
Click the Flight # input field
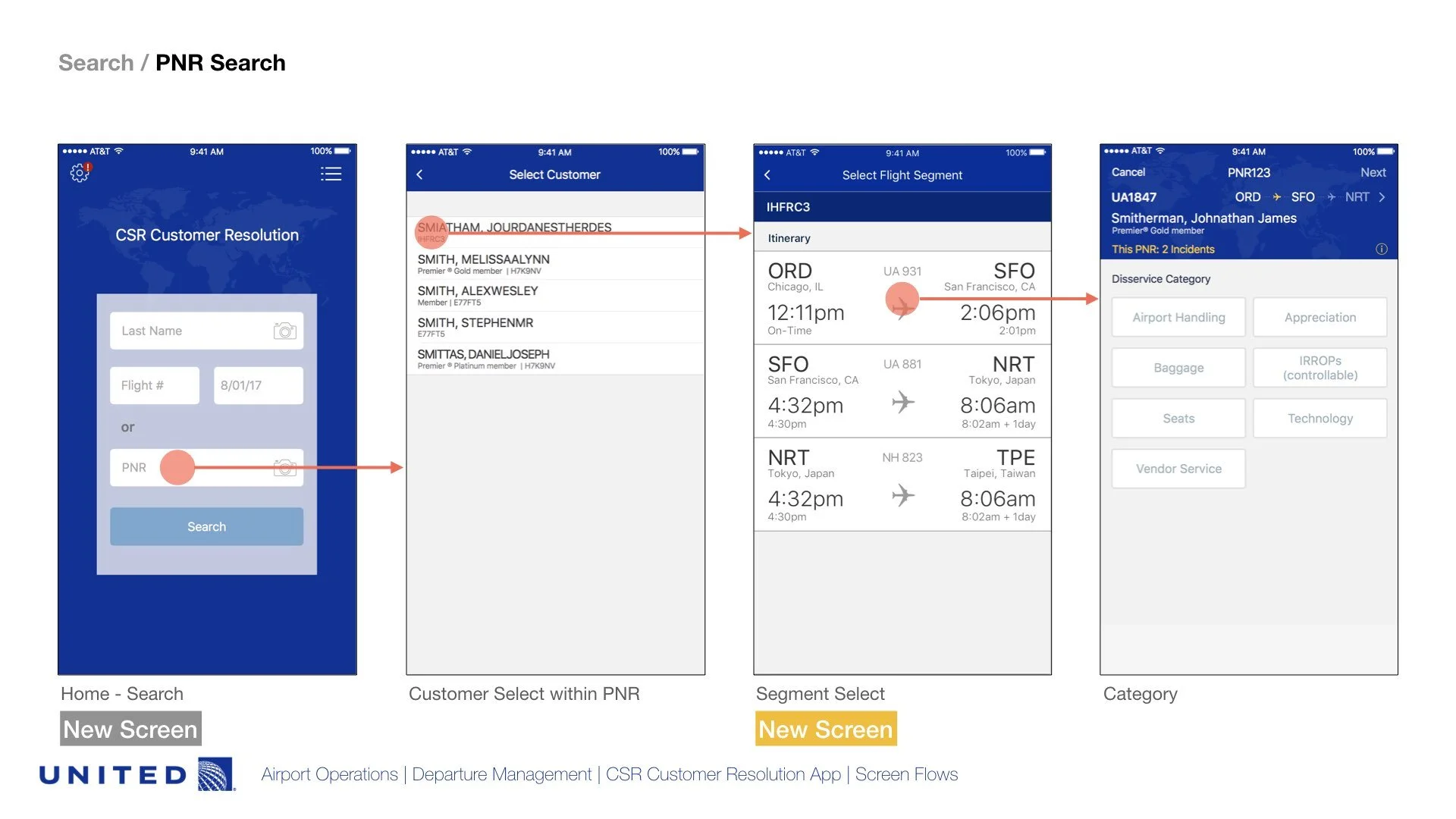155,385
